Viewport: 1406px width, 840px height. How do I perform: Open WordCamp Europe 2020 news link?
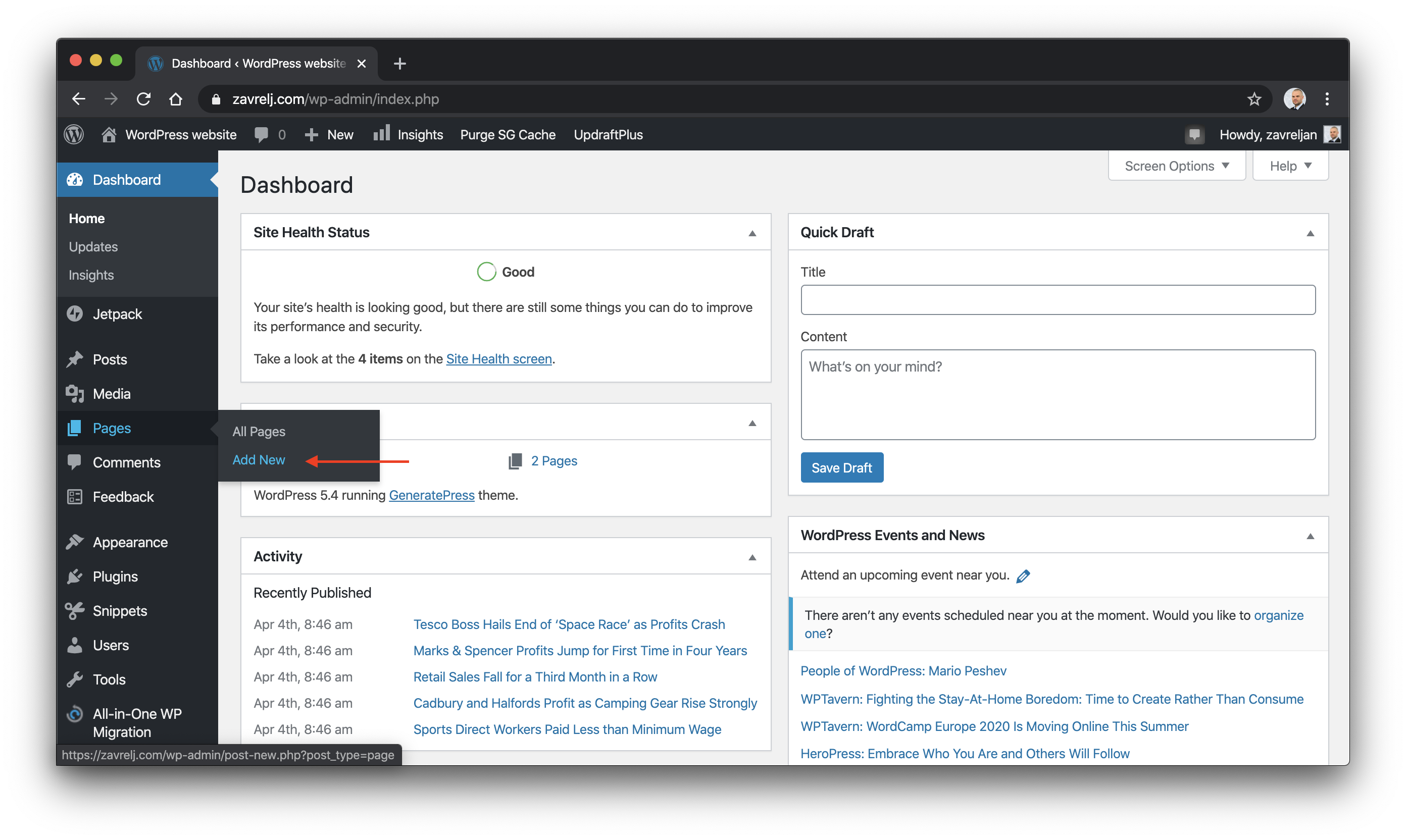pyautogui.click(x=994, y=726)
